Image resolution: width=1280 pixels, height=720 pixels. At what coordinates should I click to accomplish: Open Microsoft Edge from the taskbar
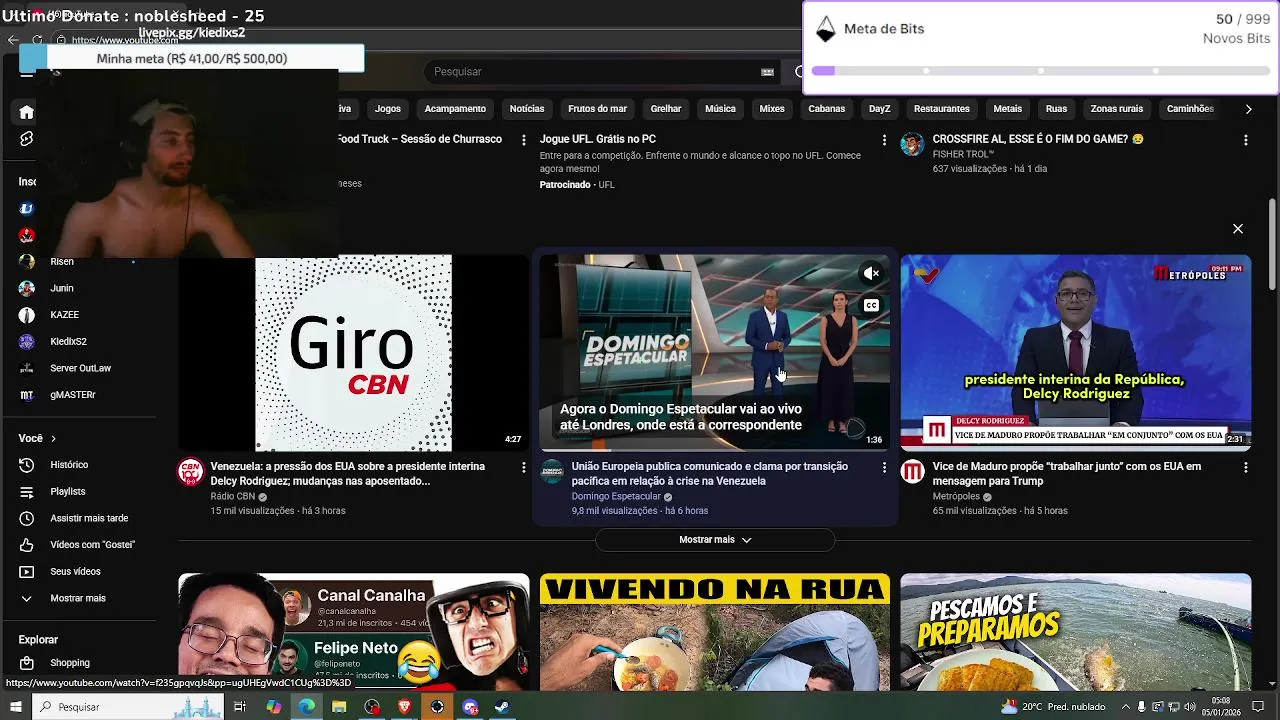pos(306,707)
